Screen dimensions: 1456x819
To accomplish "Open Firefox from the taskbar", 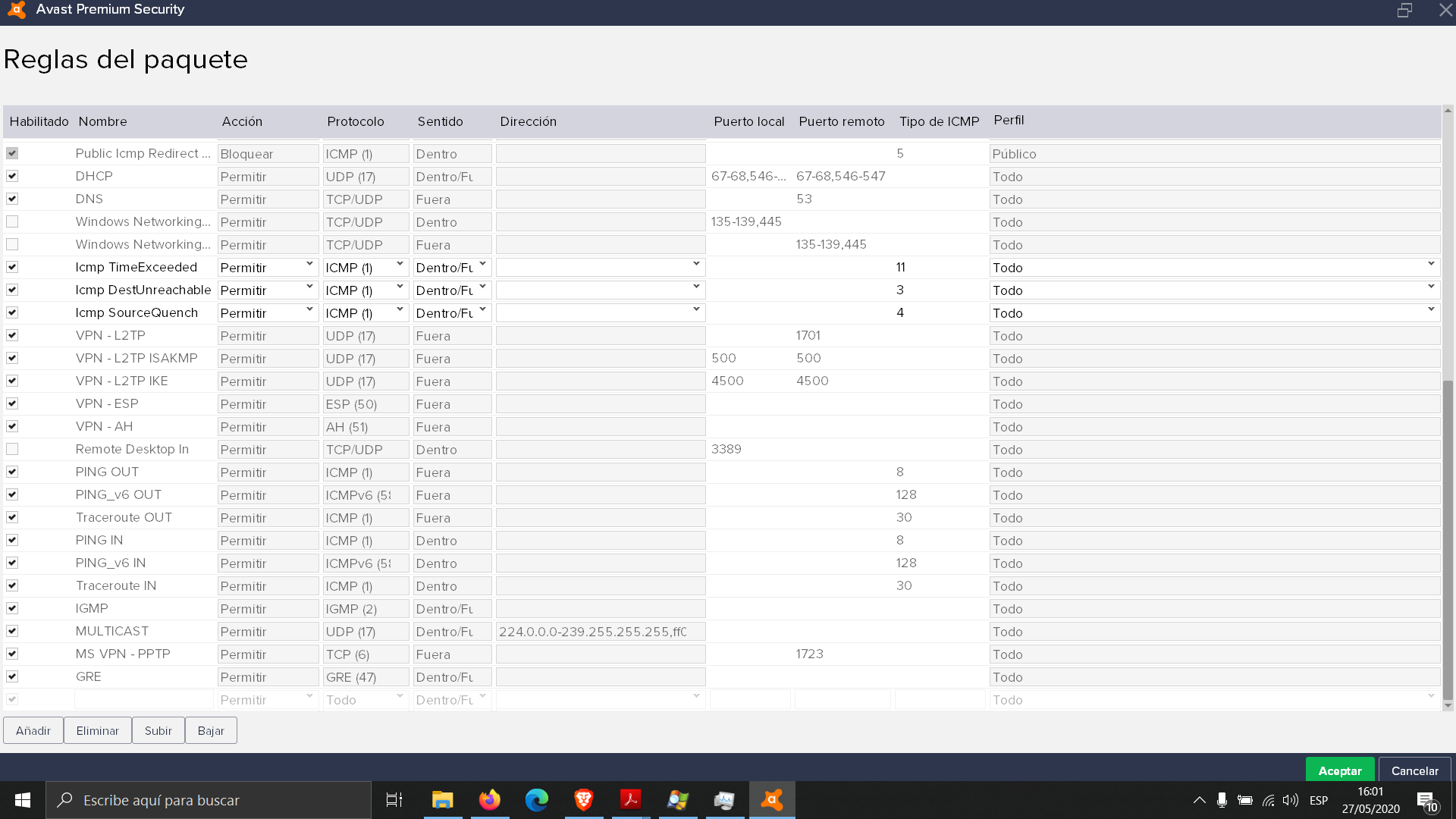I will (490, 800).
